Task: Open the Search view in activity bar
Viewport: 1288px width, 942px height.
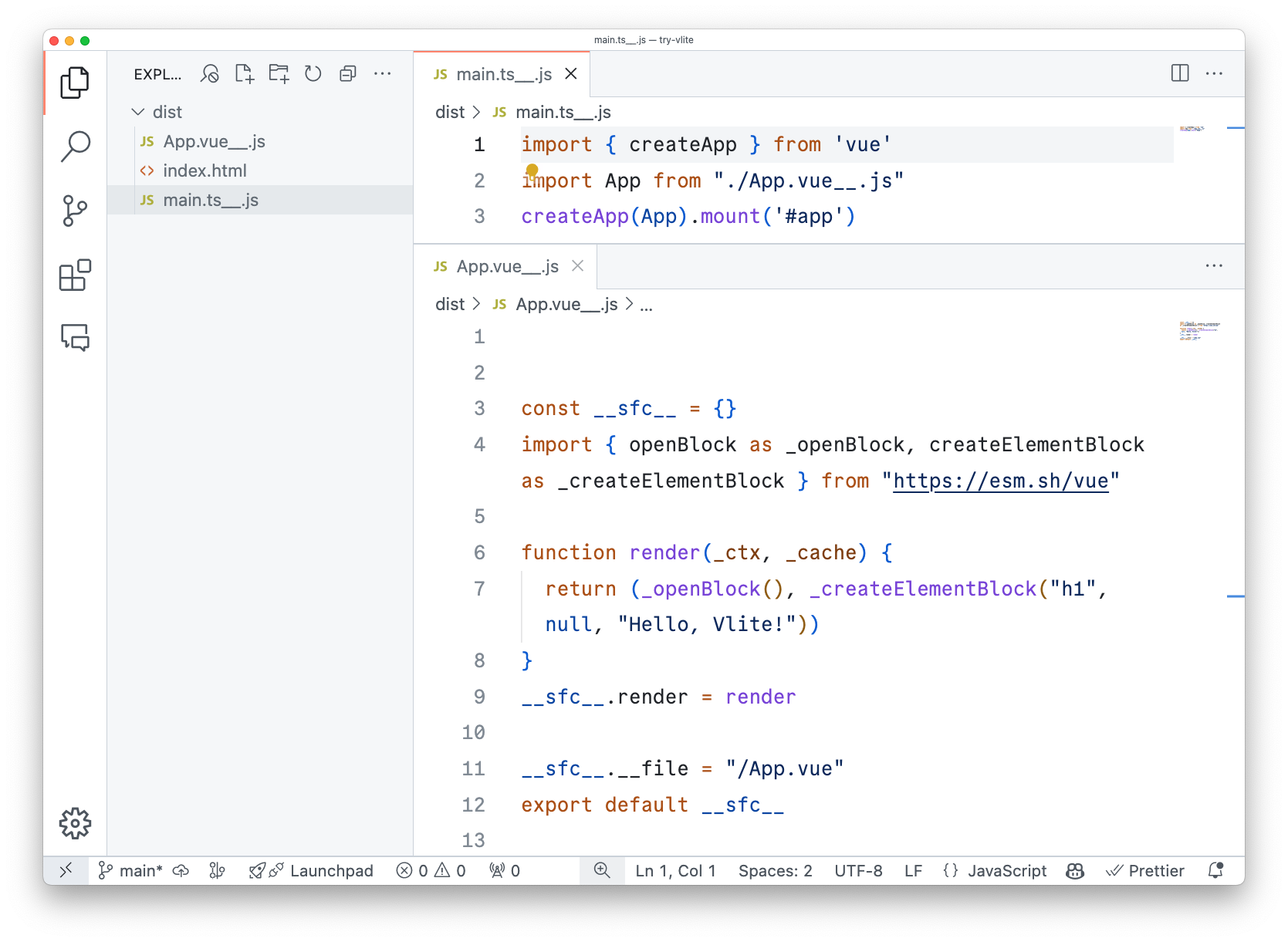Action: (x=75, y=146)
